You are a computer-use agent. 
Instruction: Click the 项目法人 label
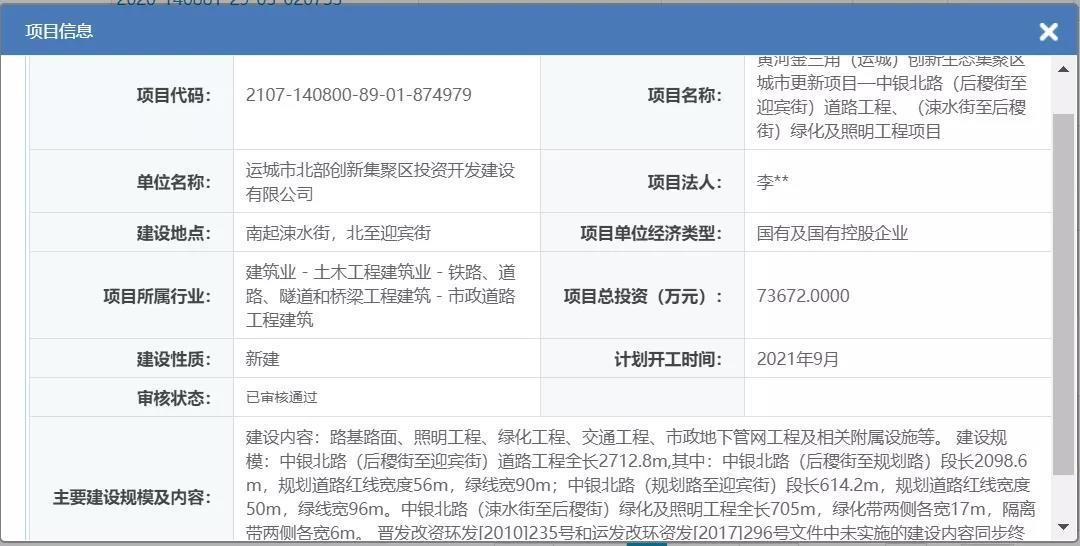tap(685, 182)
